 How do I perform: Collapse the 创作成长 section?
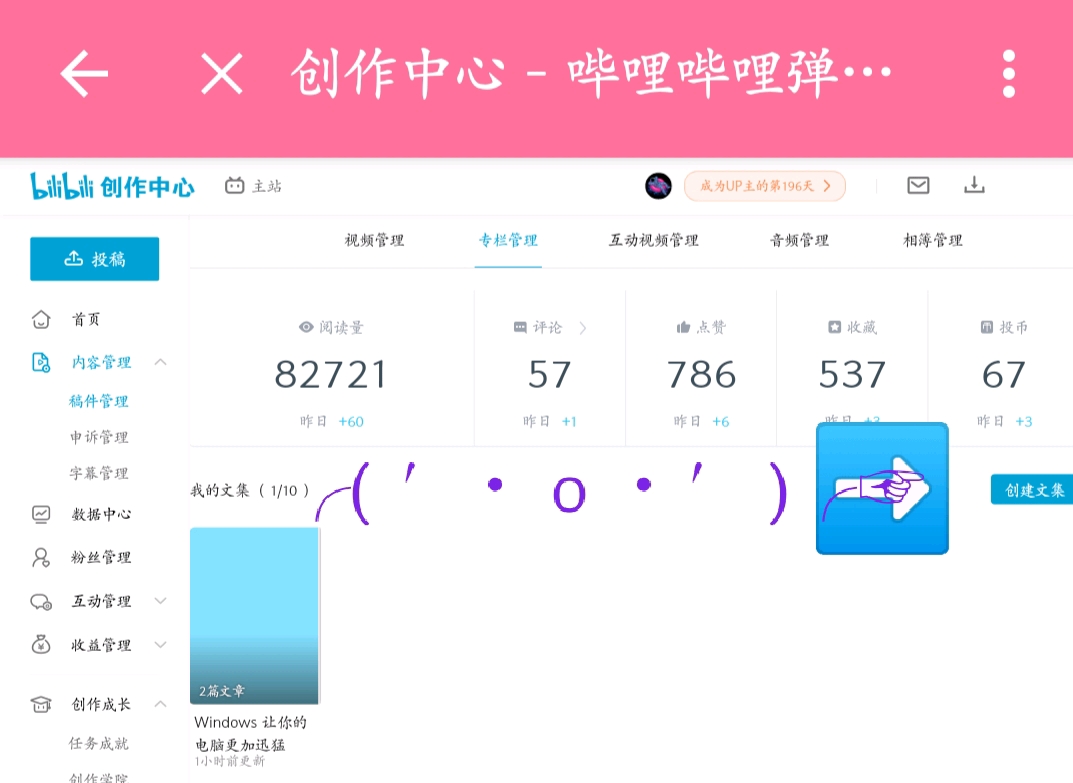click(161, 704)
